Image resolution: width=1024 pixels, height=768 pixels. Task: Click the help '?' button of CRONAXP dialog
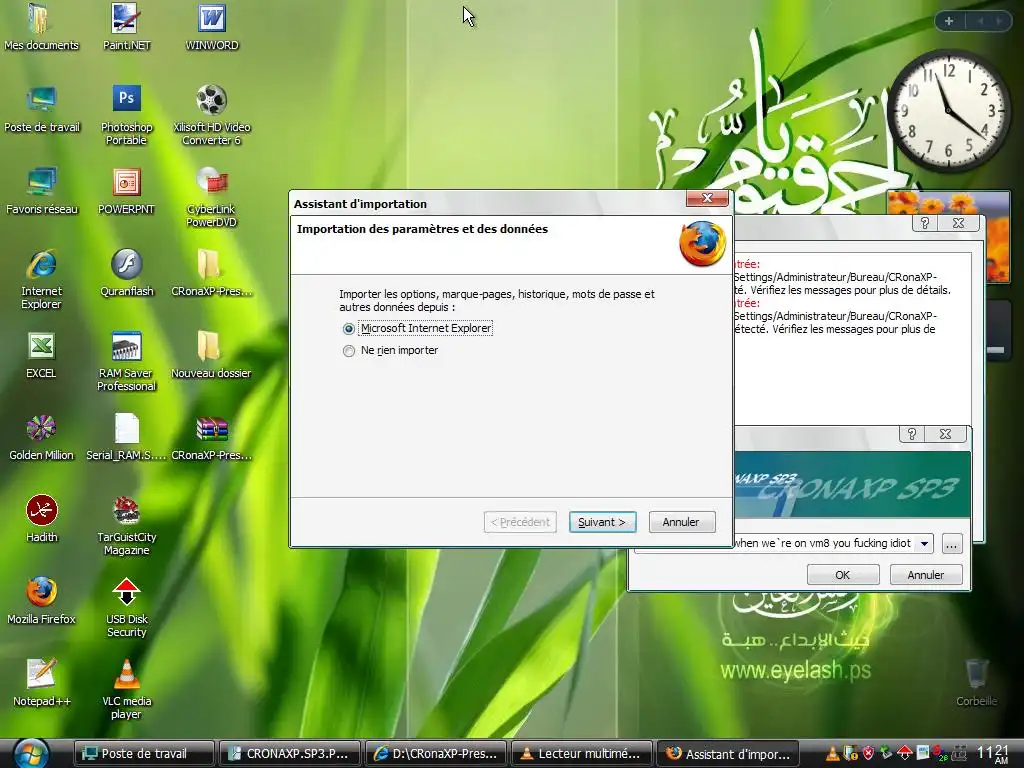[912, 434]
